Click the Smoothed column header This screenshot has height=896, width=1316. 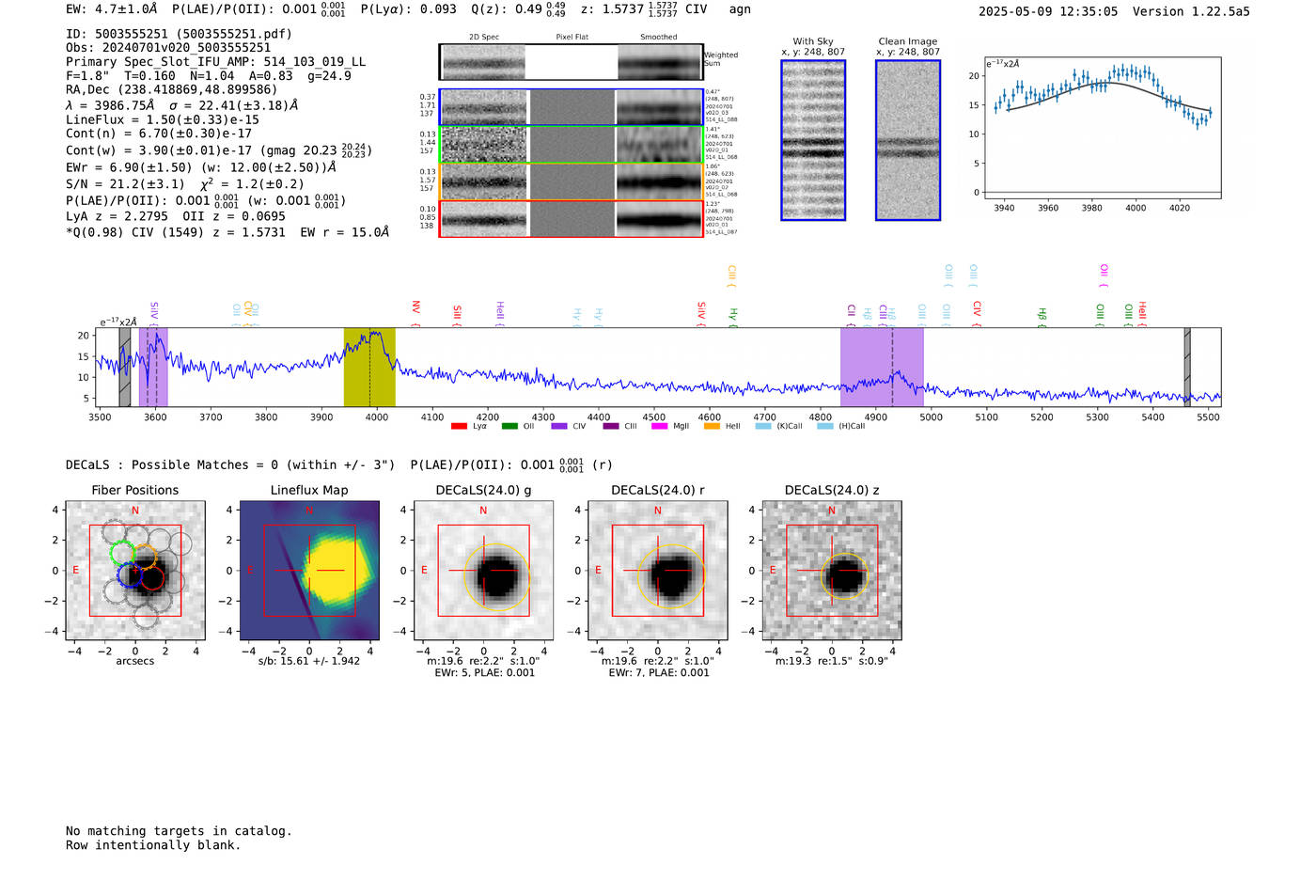(x=659, y=38)
